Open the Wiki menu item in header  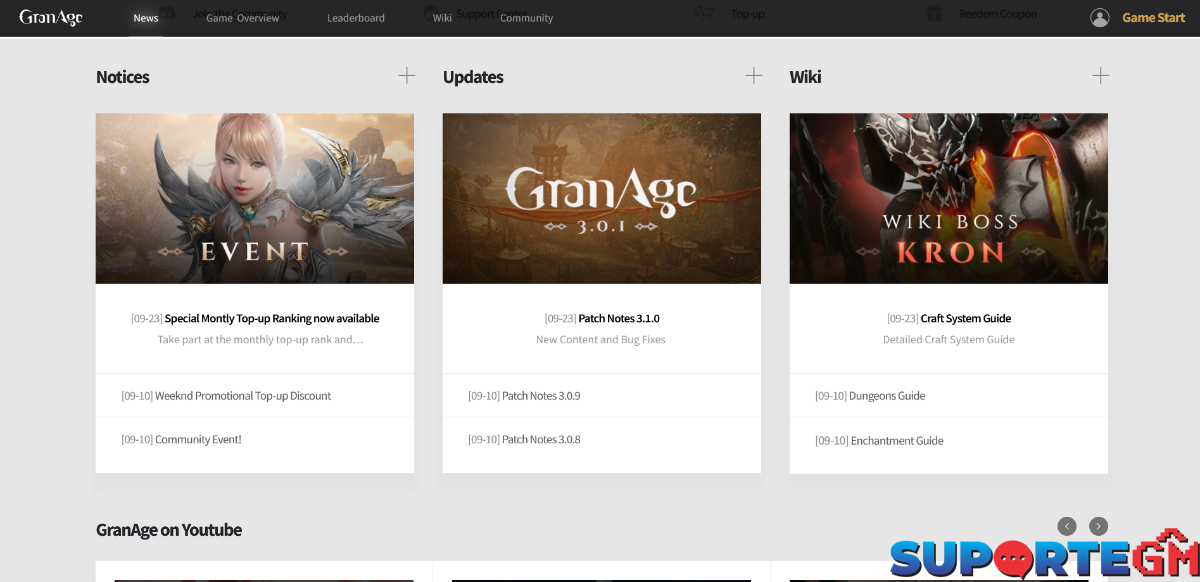pyautogui.click(x=442, y=18)
